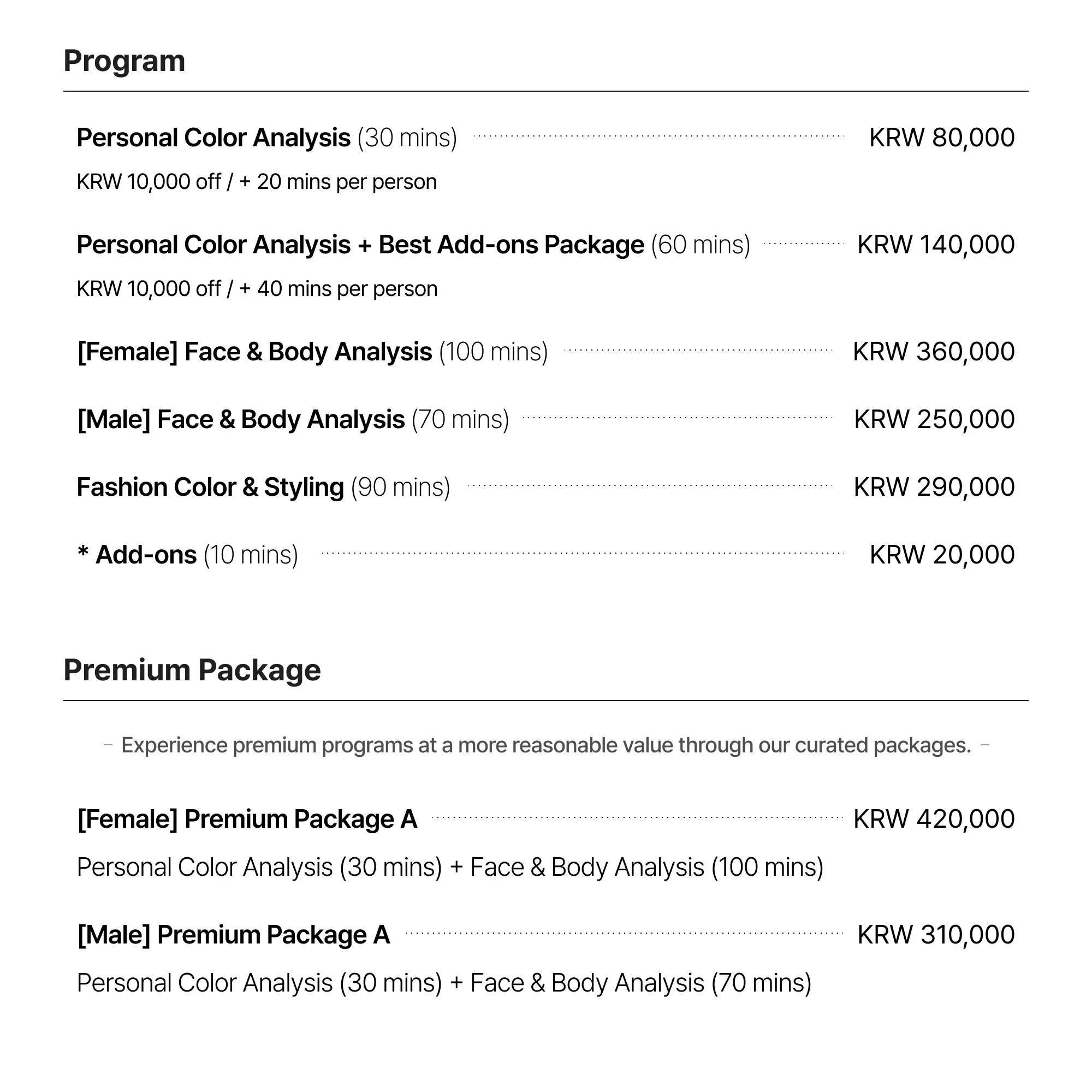
Task: Click the 'Experience premium programs' tagline
Action: tap(546, 745)
